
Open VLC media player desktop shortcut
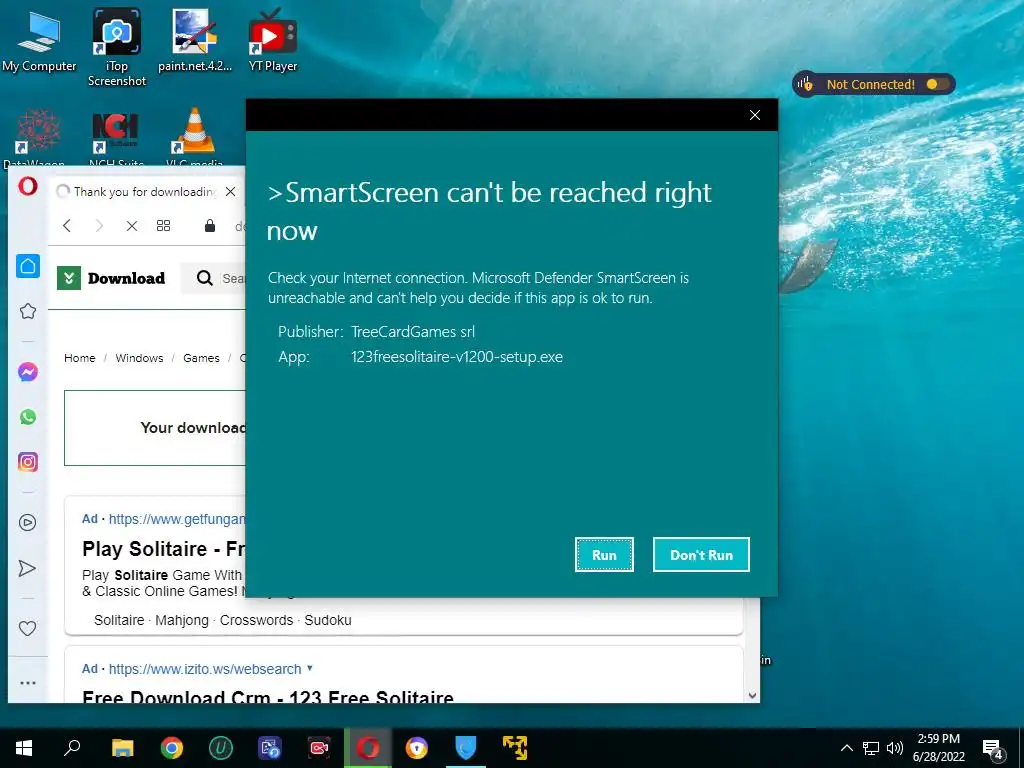click(x=194, y=137)
